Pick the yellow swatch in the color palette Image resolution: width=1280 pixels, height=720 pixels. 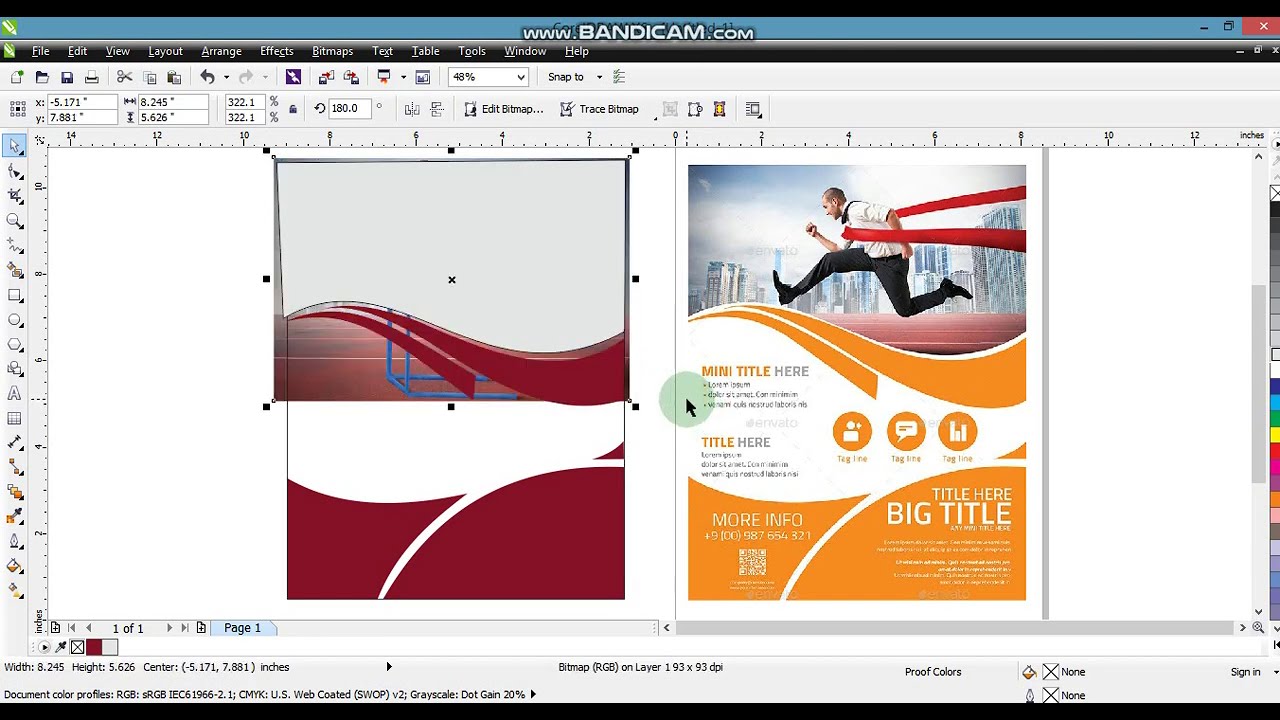[1275, 434]
